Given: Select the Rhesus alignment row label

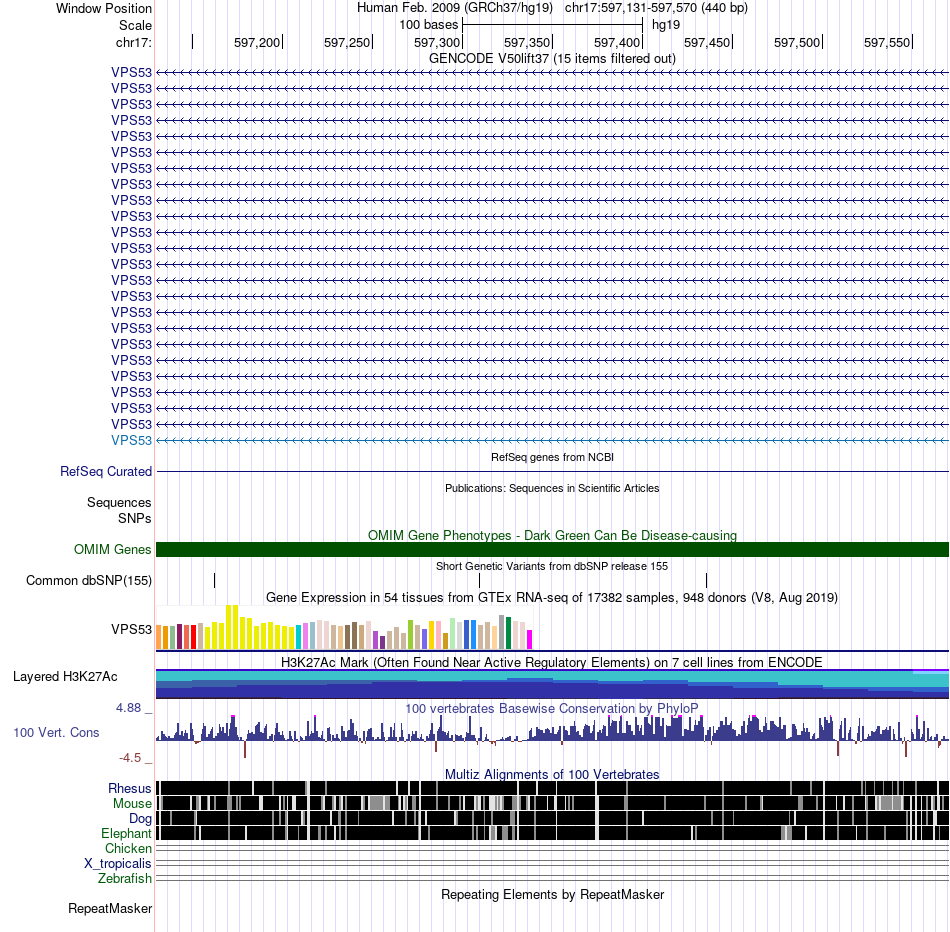Looking at the screenshot, I should pyautogui.click(x=130, y=788).
